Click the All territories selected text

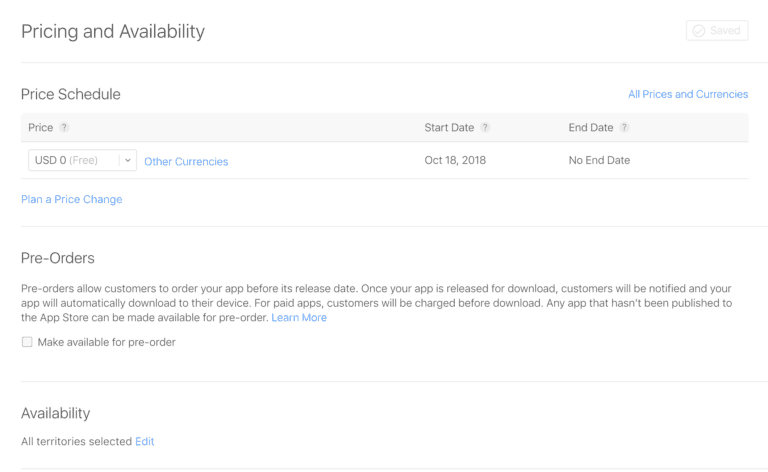pos(76,441)
